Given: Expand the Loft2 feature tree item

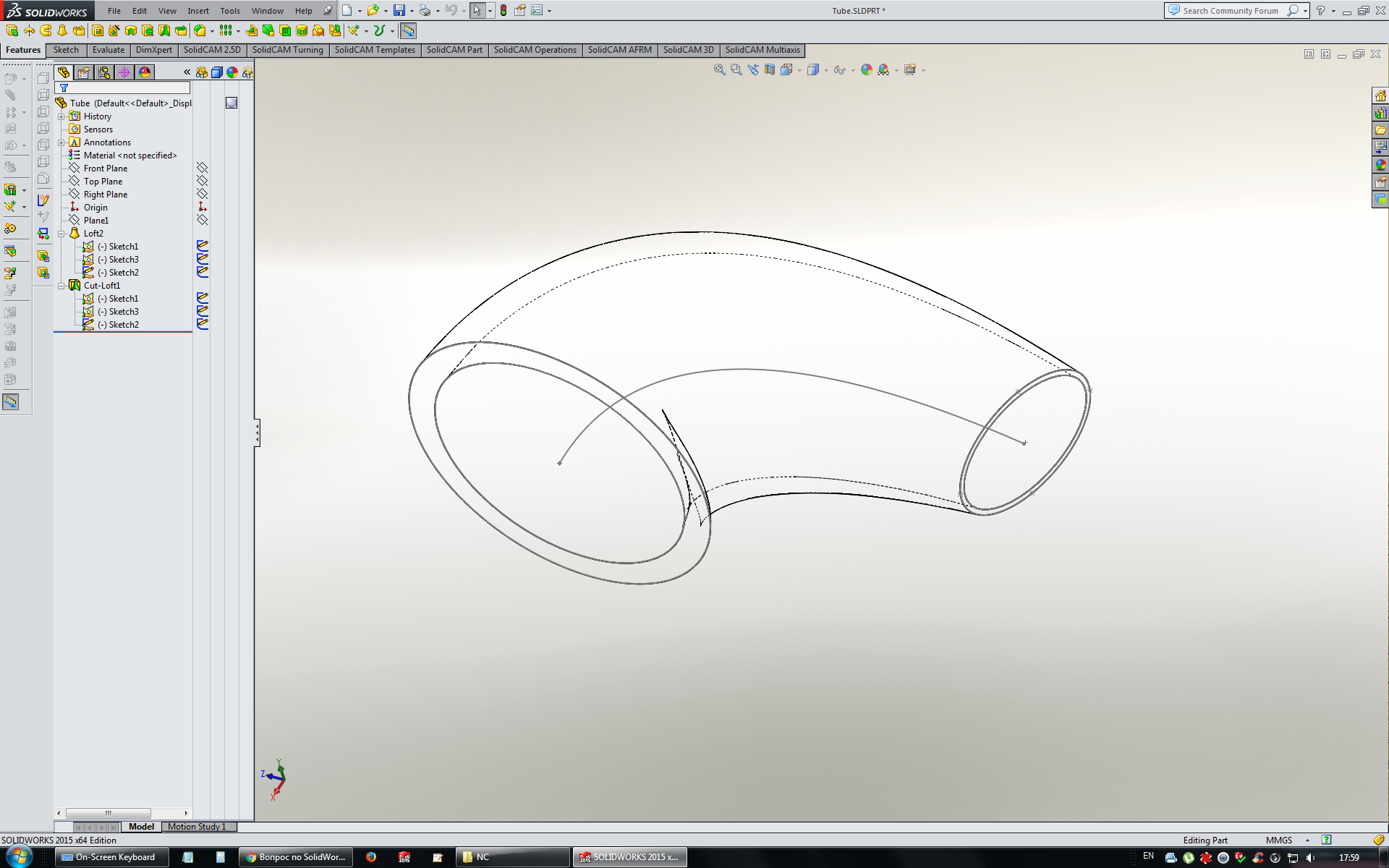Looking at the screenshot, I should (64, 233).
